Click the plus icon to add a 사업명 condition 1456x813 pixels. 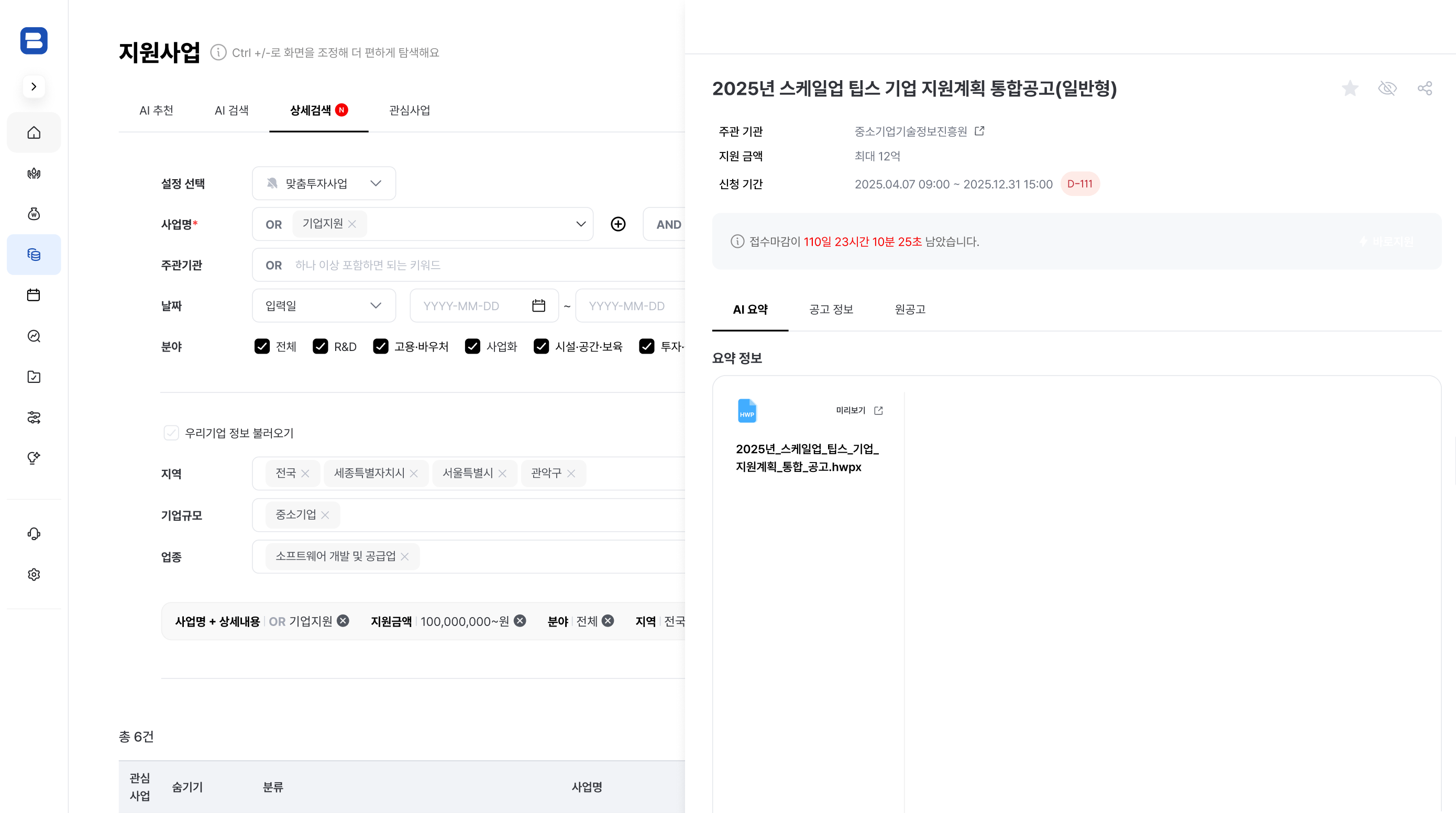click(618, 224)
